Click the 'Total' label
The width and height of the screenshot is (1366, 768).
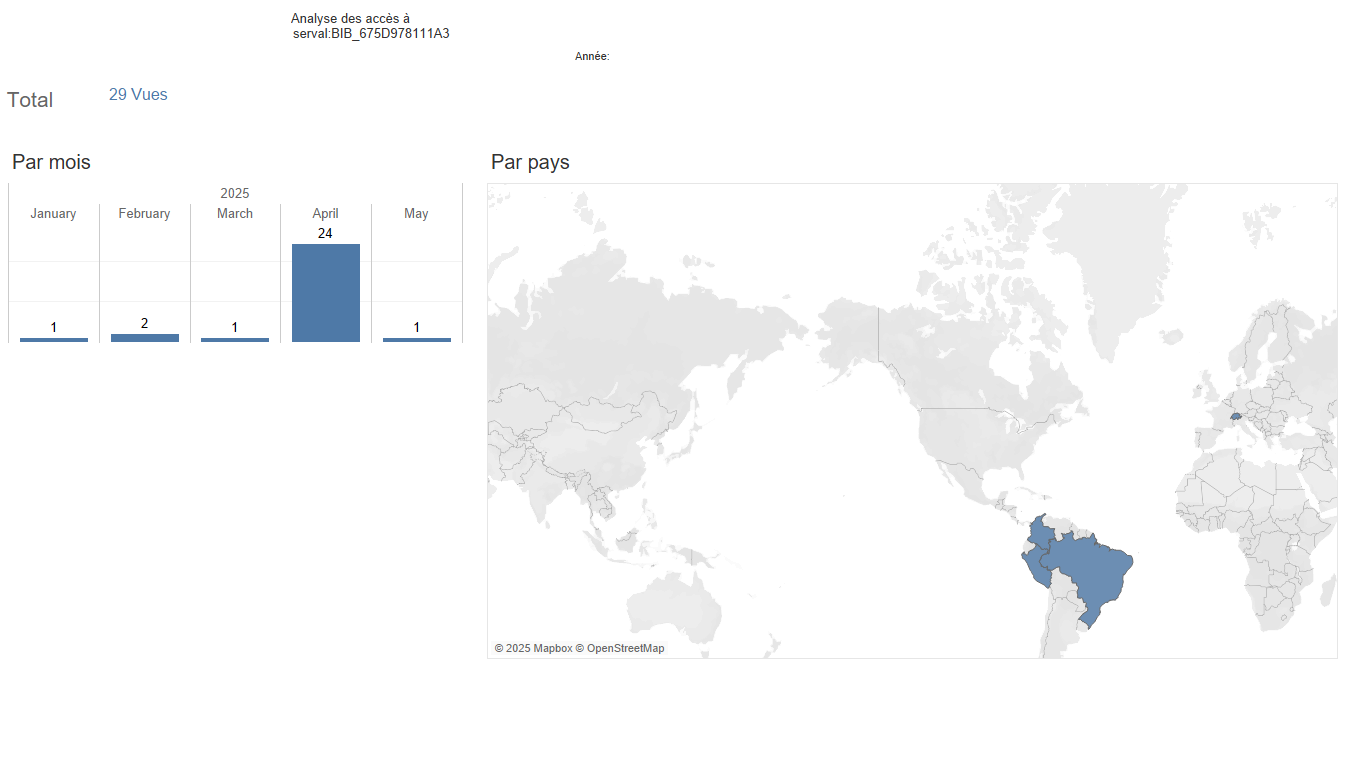[30, 100]
